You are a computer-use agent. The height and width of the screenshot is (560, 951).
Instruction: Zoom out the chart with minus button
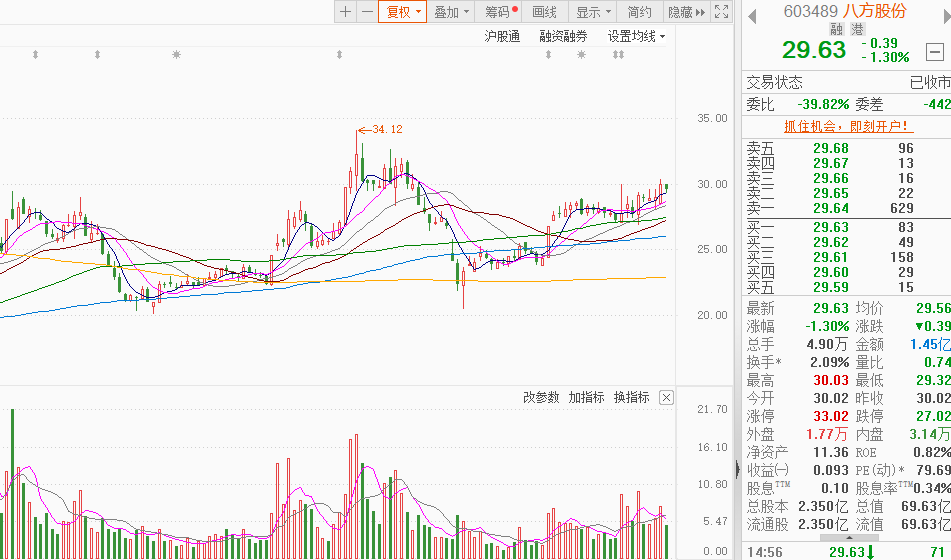point(367,12)
